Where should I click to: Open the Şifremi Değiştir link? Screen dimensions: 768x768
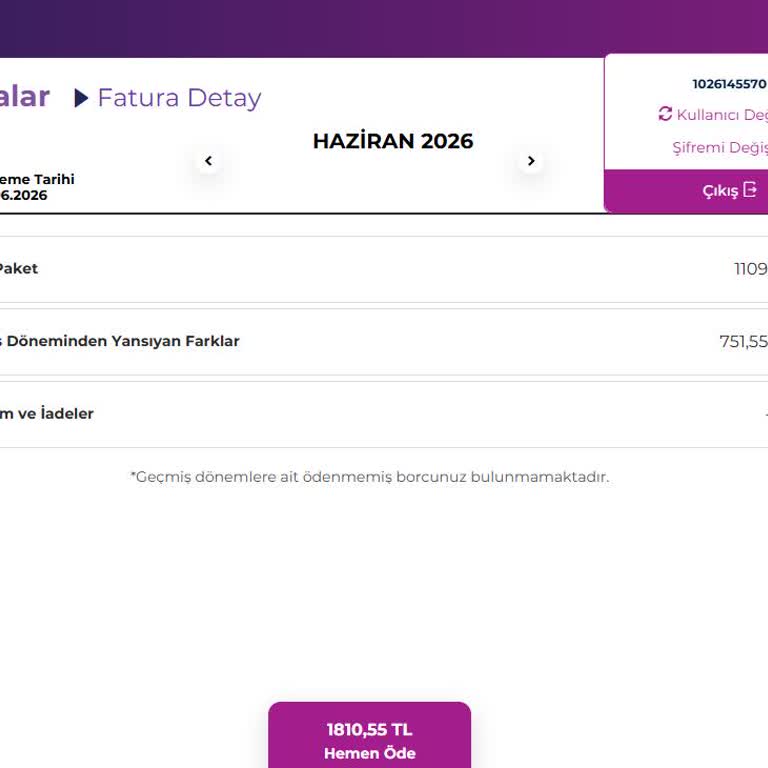720,147
